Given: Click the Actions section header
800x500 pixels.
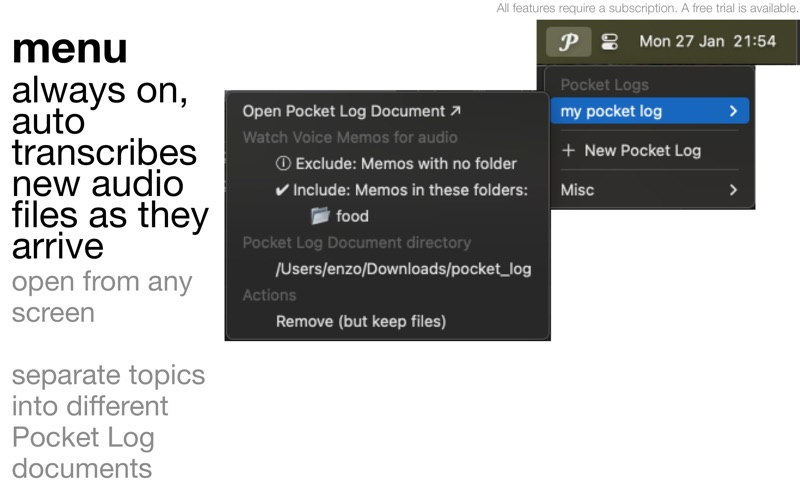Looking at the screenshot, I should 269,295.
